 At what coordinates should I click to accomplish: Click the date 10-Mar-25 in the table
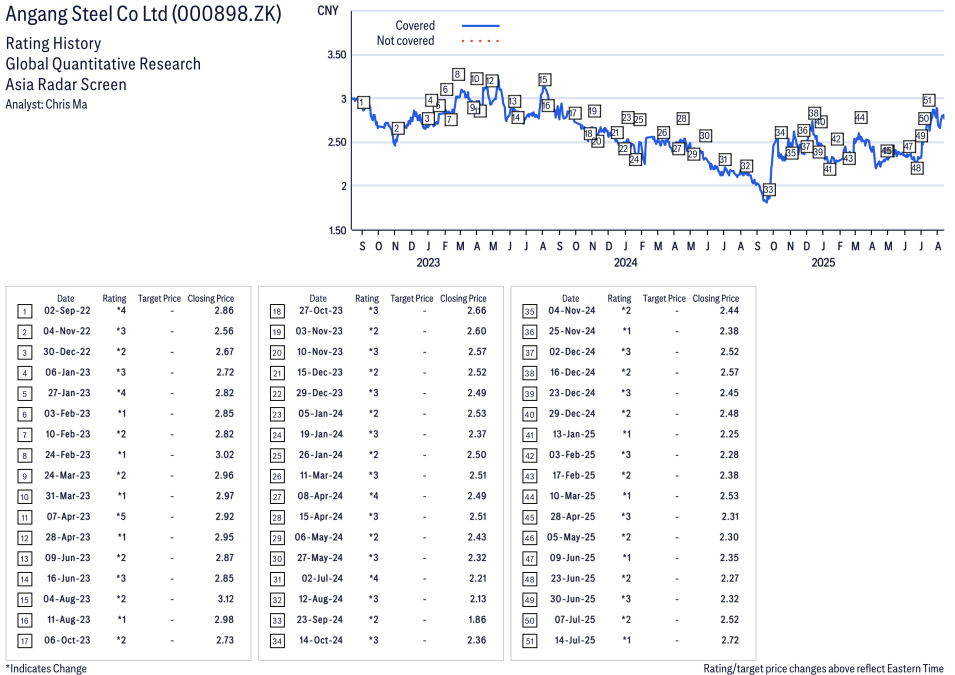573,496
